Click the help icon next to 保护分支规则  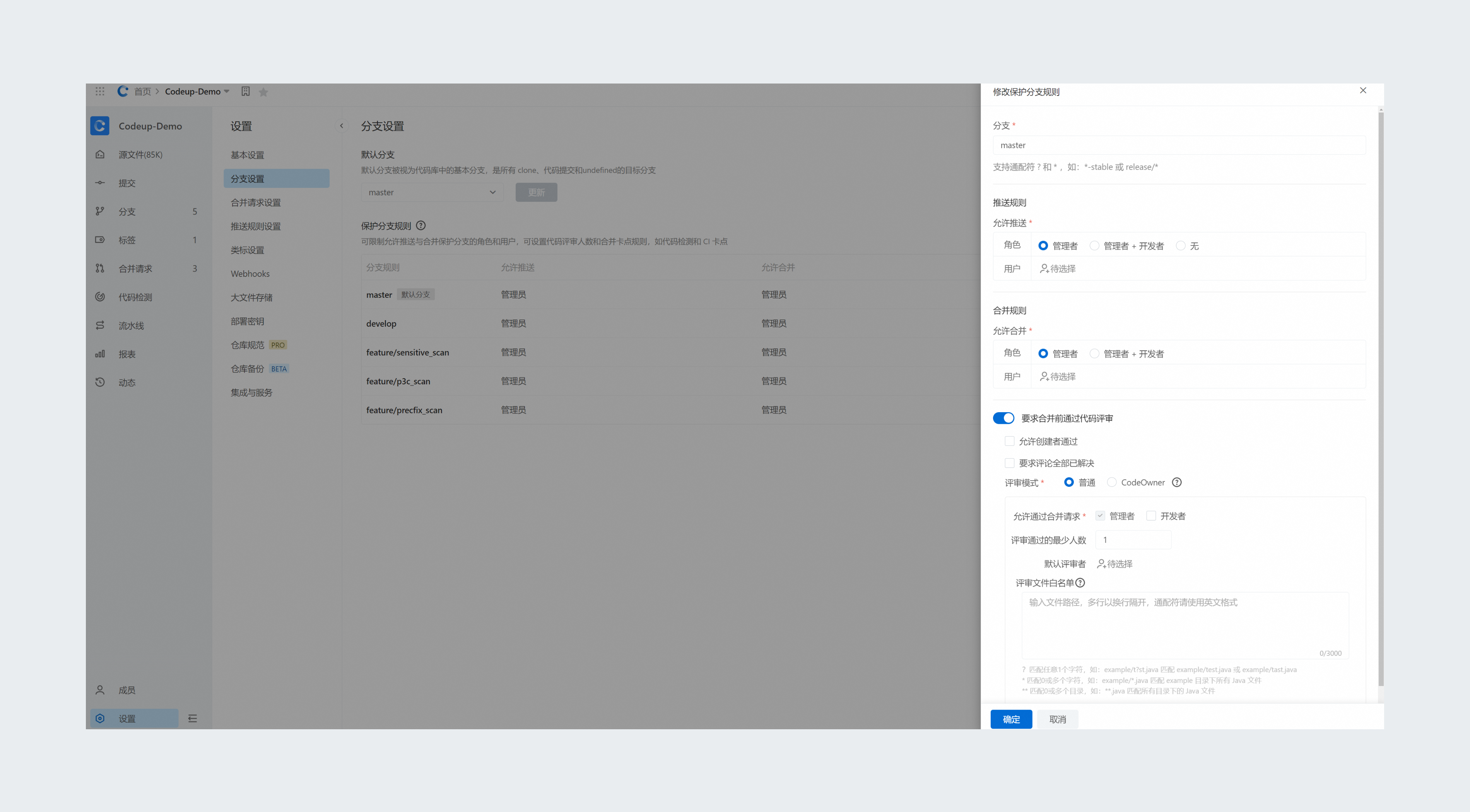(x=420, y=225)
